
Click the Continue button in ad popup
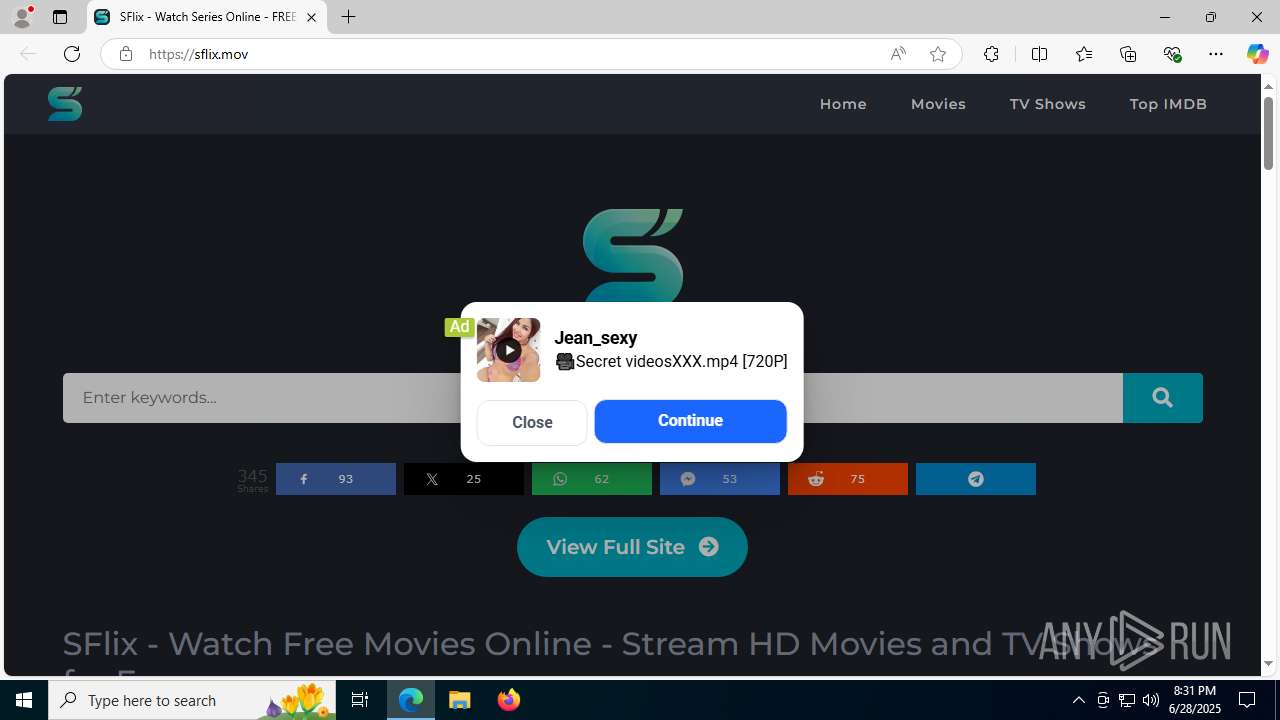(x=690, y=421)
